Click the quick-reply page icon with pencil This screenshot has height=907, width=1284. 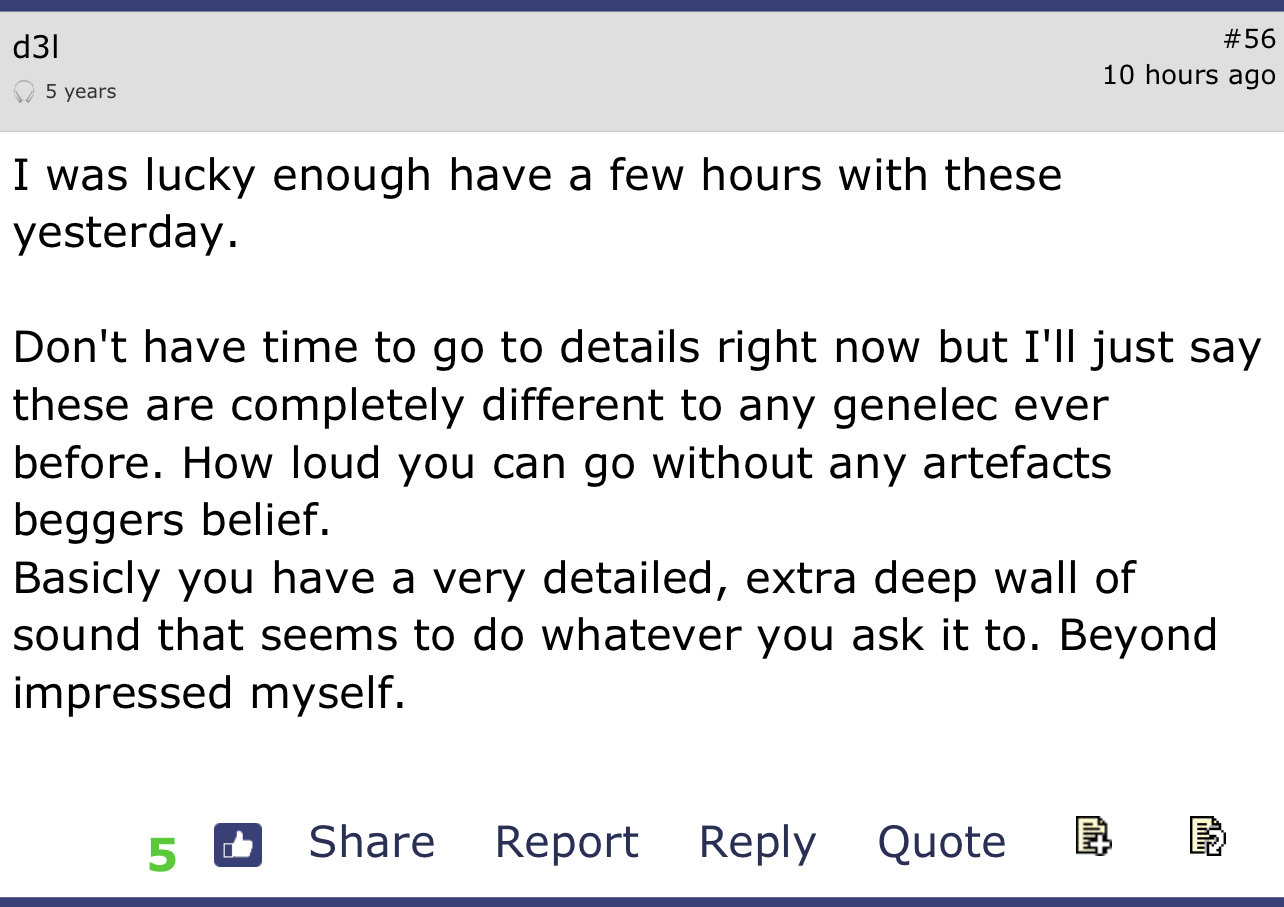pos(1208,836)
